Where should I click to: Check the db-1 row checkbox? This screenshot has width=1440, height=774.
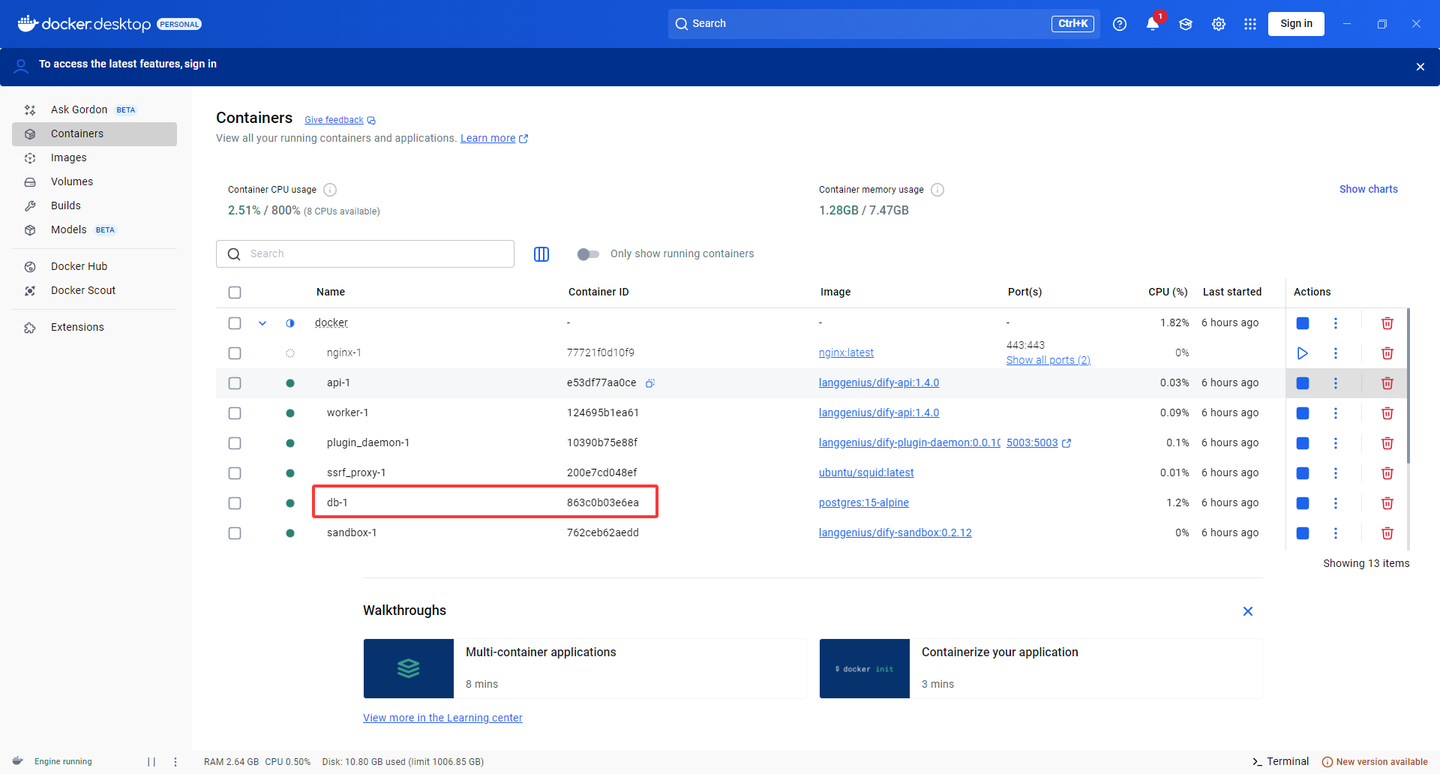point(234,503)
